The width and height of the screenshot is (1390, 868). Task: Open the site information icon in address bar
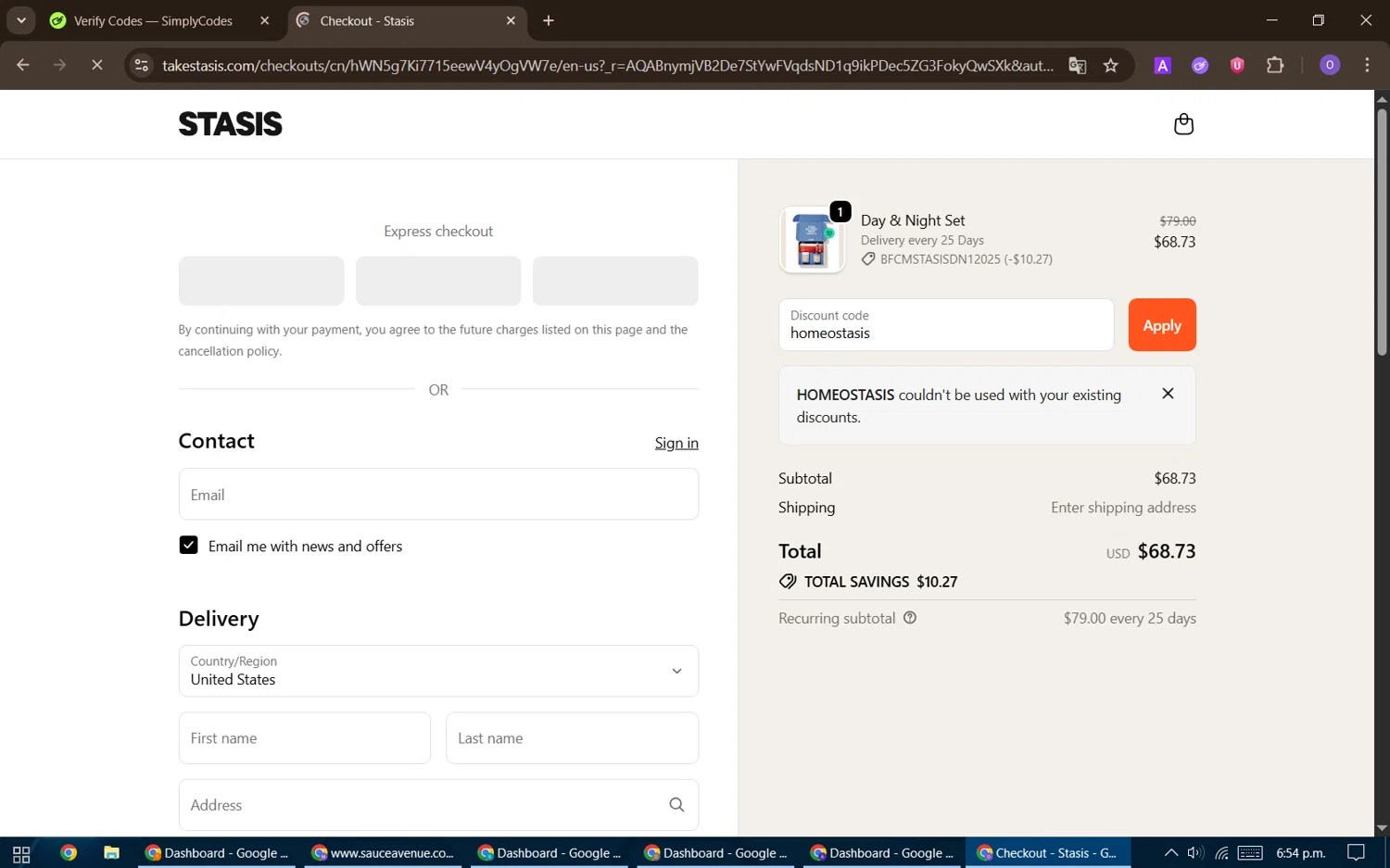tap(141, 66)
